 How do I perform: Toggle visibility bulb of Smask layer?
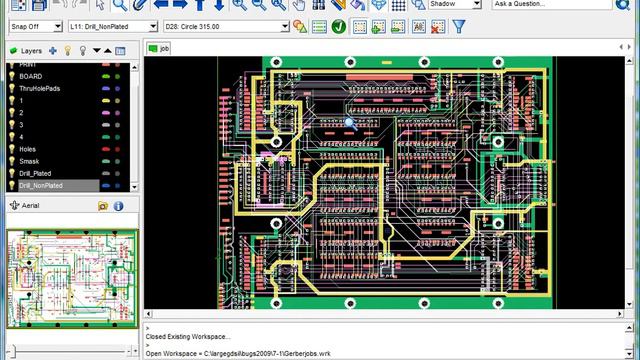12,161
